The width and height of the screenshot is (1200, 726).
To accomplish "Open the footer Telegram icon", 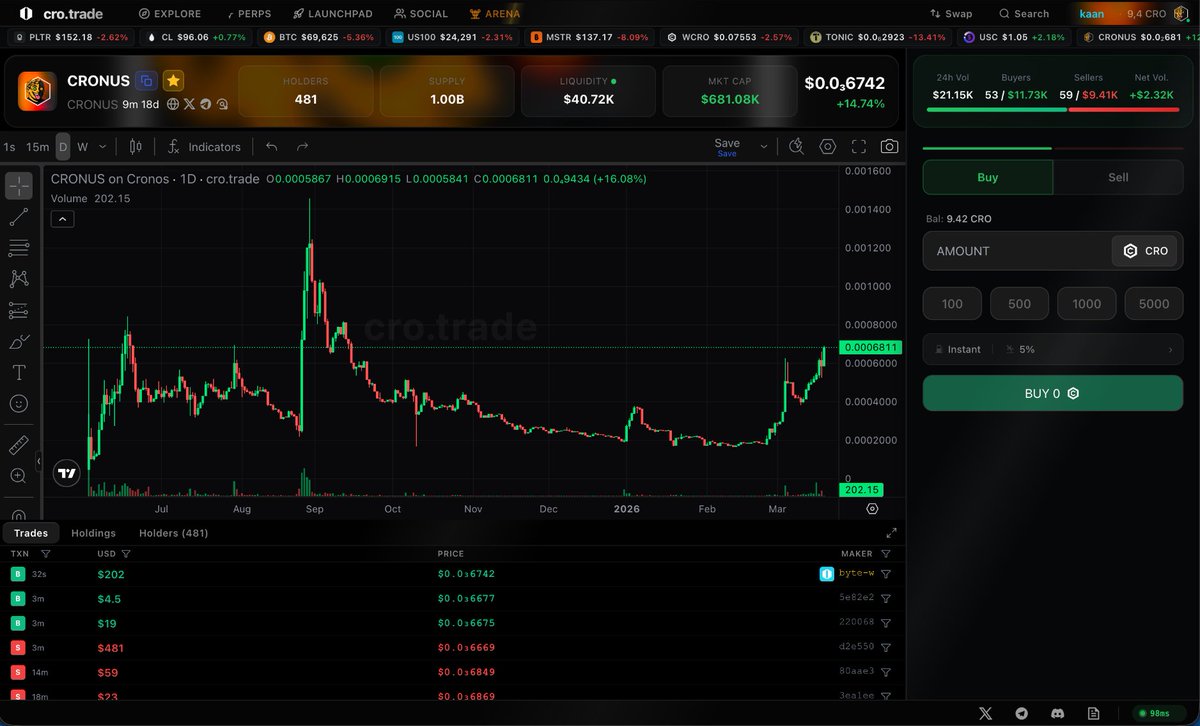I will [x=1021, y=713].
